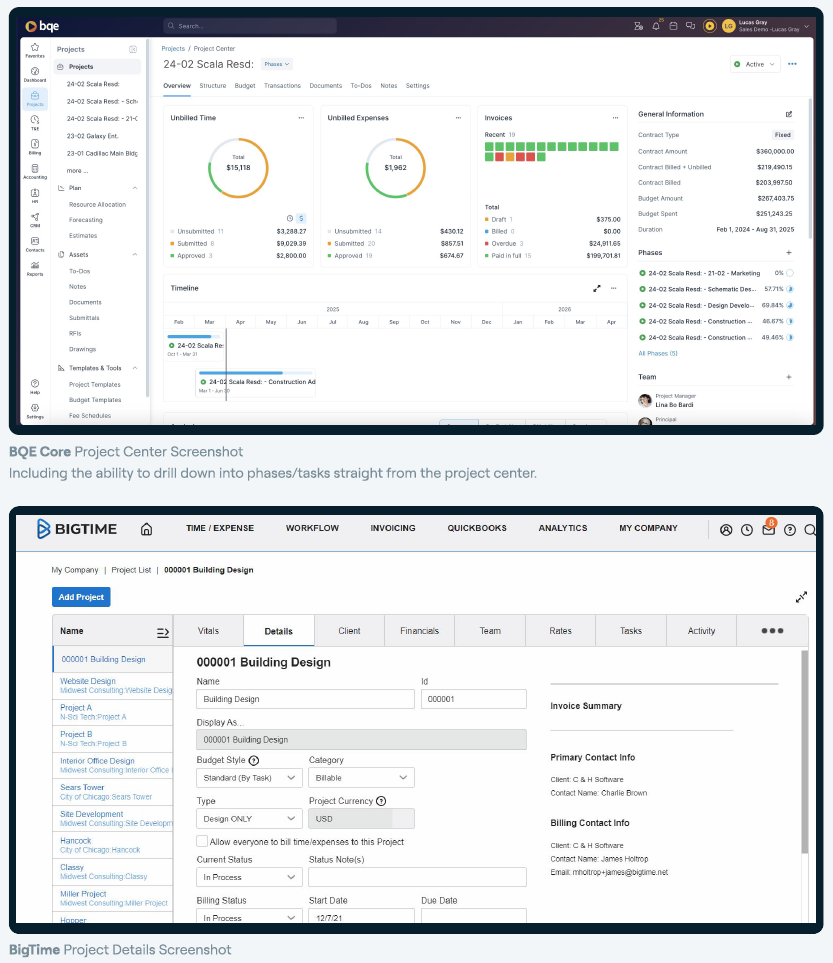Expand the Timeline card to fullscreen
The image size is (833, 963).
point(596,288)
